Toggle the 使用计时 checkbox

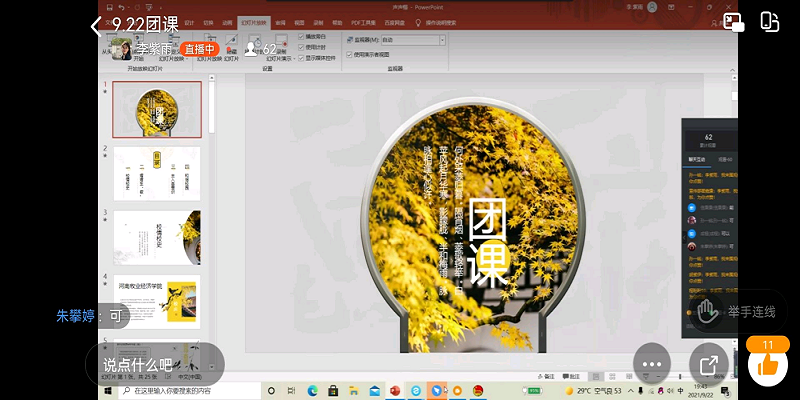(x=302, y=46)
